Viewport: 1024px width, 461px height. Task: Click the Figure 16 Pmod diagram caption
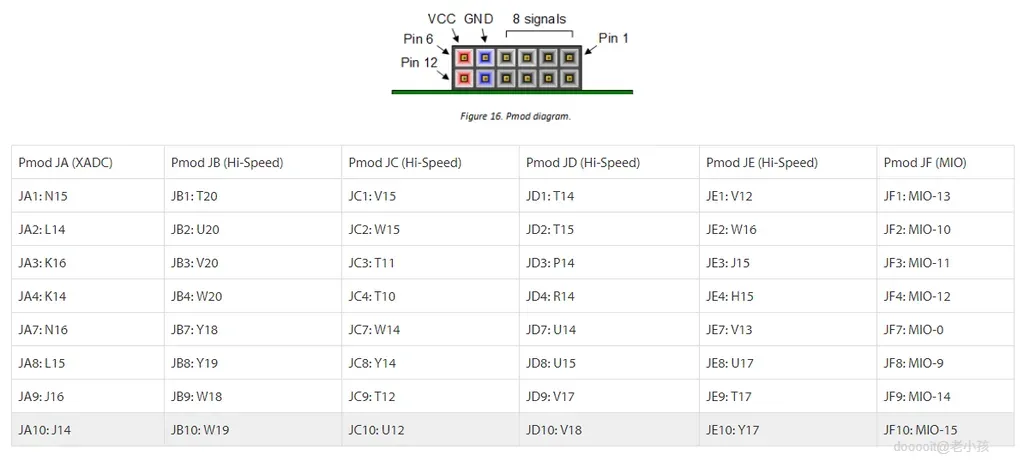[515, 116]
